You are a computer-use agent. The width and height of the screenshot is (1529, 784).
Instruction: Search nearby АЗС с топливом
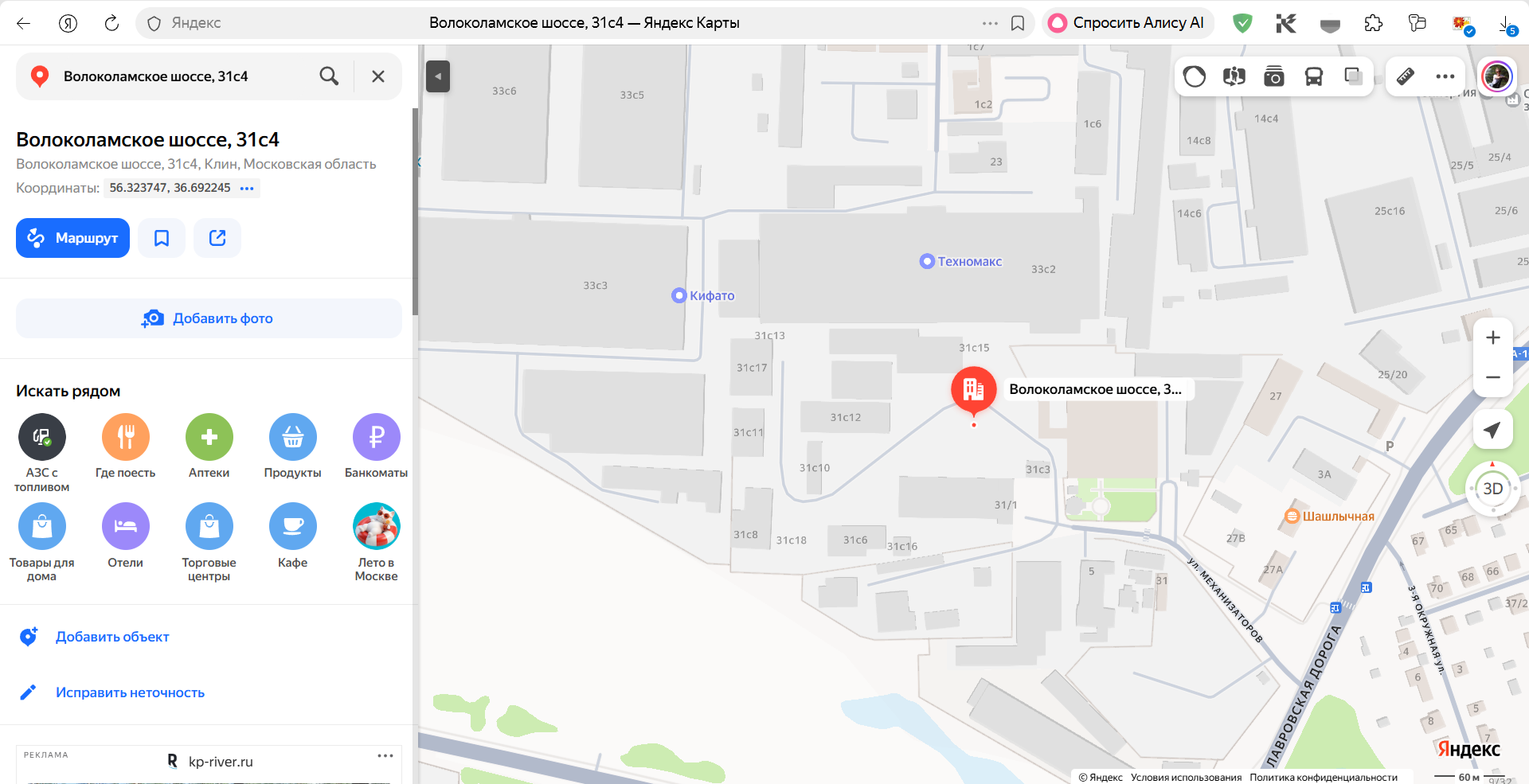[x=42, y=452]
